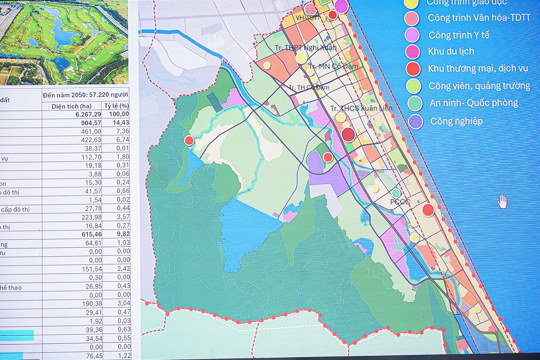Click the green An ninh- Quốc phòng legend circle
540x360 pixels.
(415, 103)
